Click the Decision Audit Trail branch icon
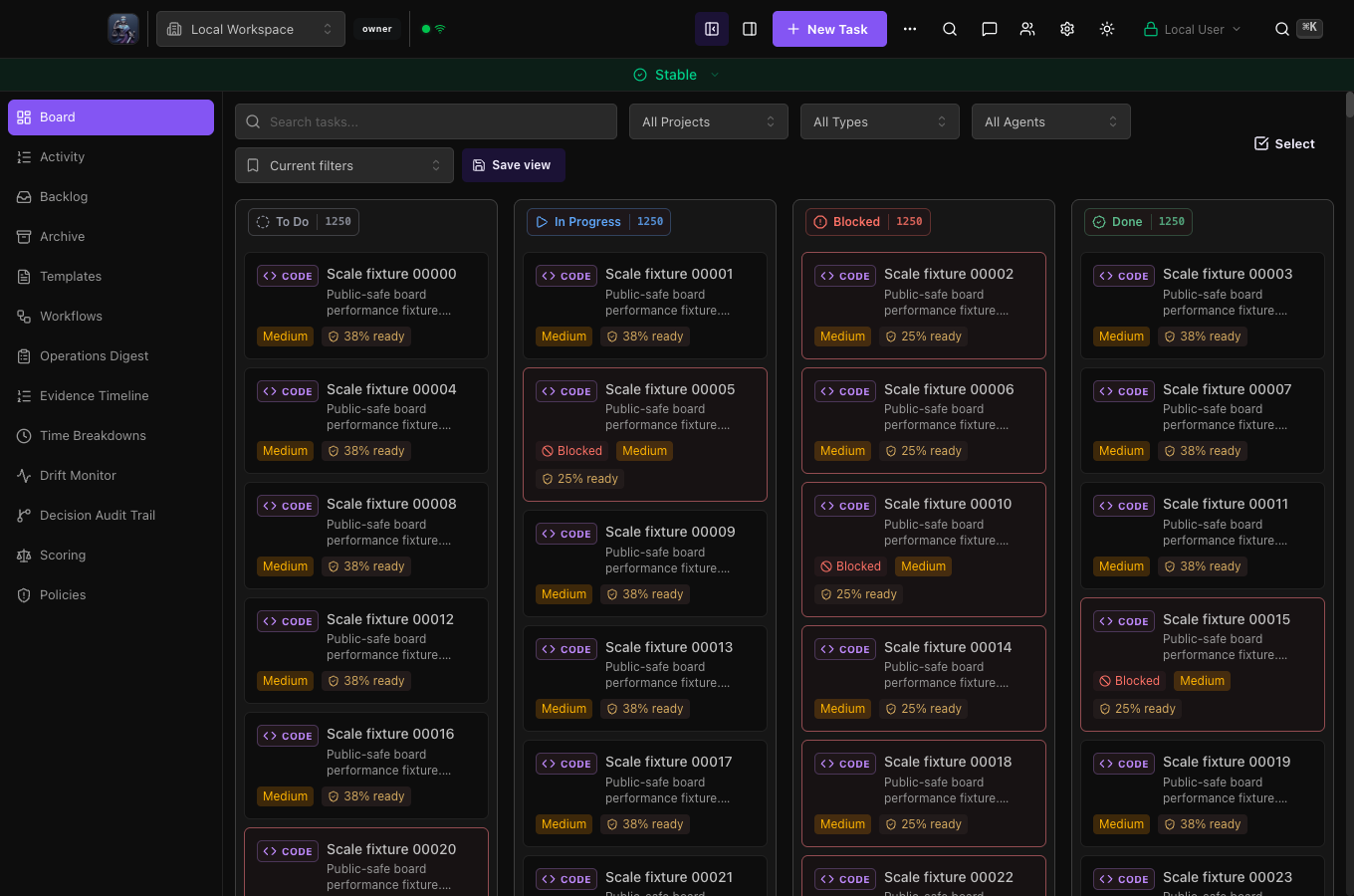Screen dimensions: 1354x896 (x=24, y=516)
